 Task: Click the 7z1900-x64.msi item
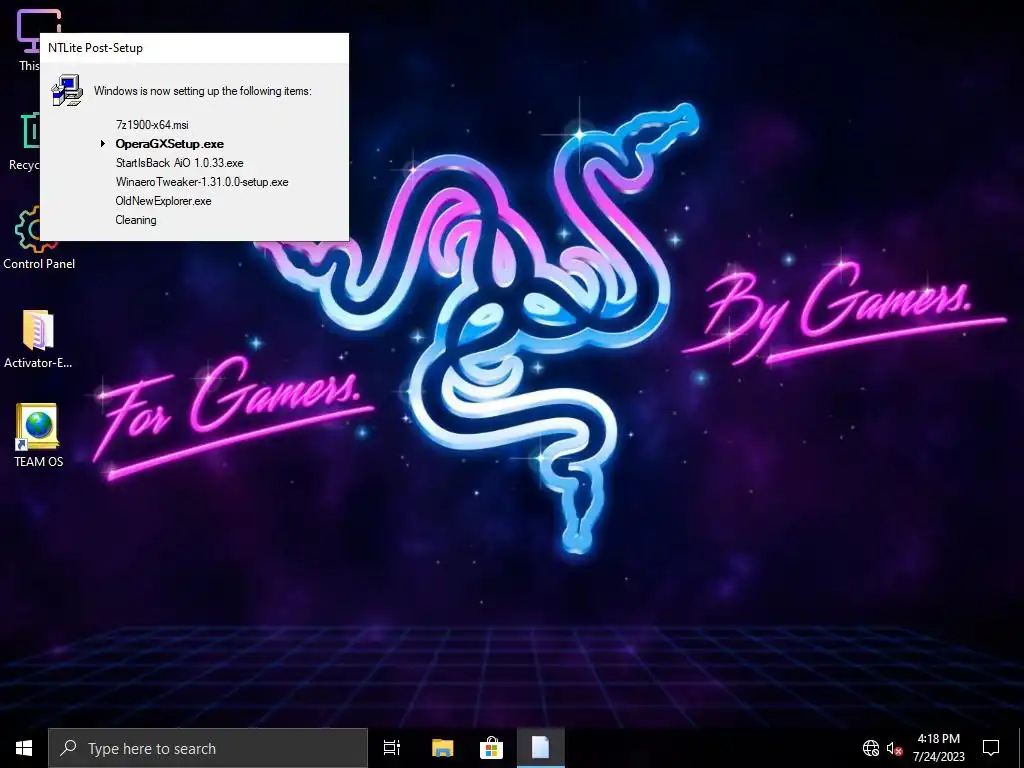tap(152, 125)
